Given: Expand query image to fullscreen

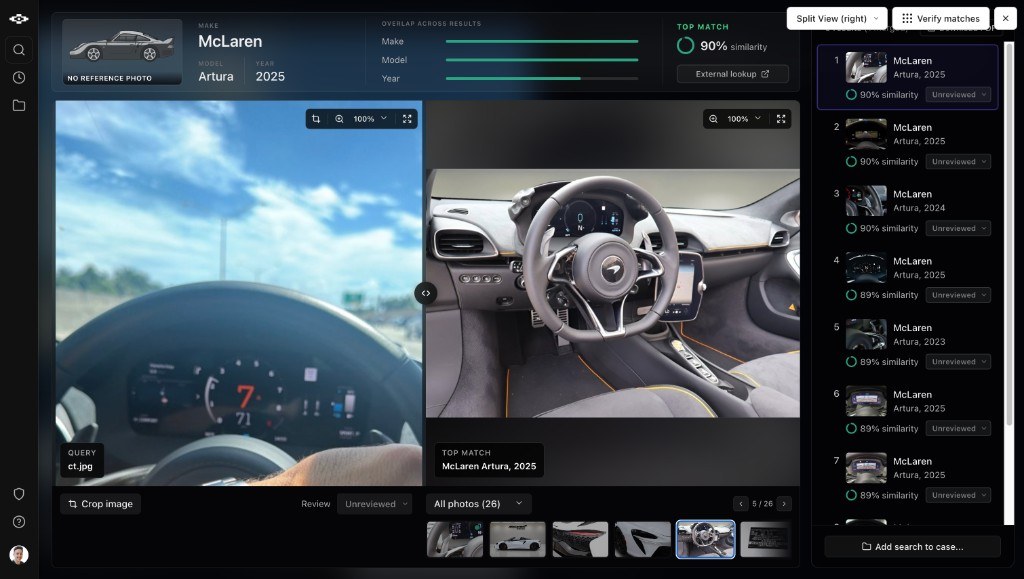Looking at the screenshot, I should tap(407, 119).
